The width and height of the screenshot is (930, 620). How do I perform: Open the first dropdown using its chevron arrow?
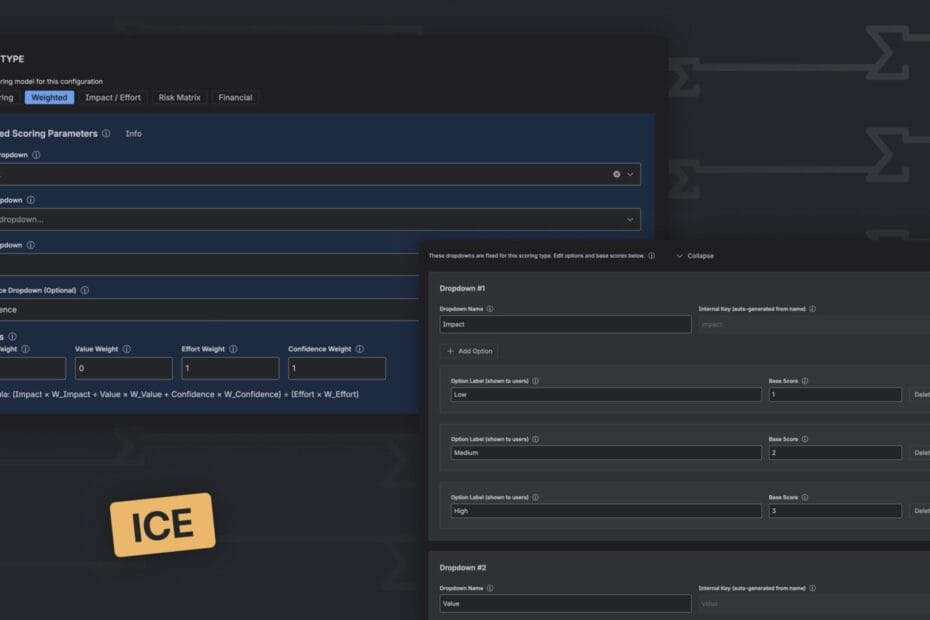(x=631, y=174)
